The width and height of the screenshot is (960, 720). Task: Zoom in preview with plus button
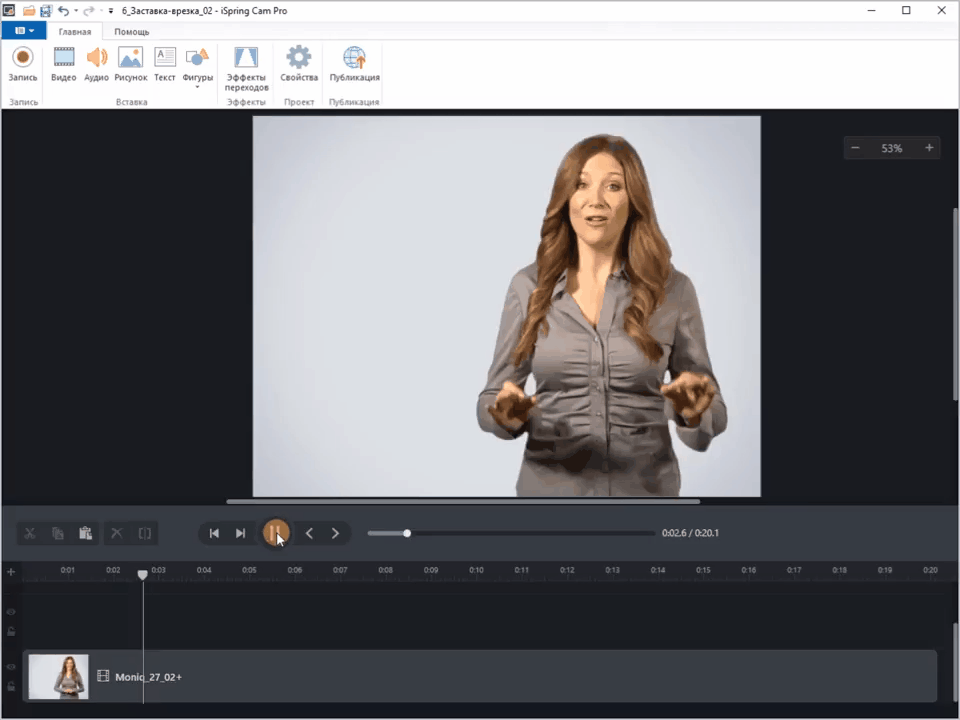point(929,148)
